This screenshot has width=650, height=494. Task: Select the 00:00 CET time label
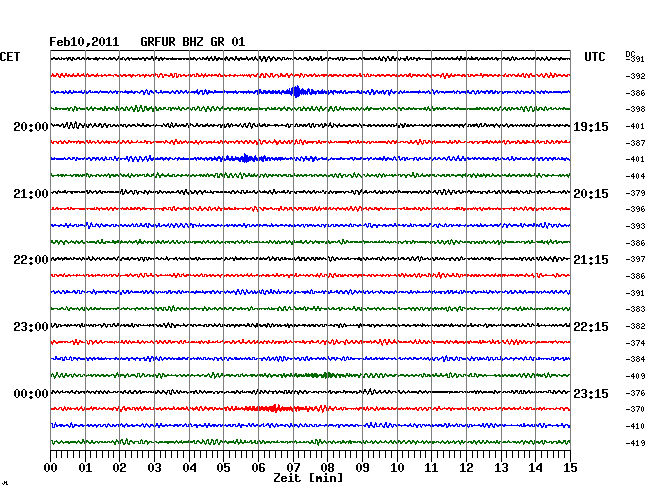pos(31,393)
